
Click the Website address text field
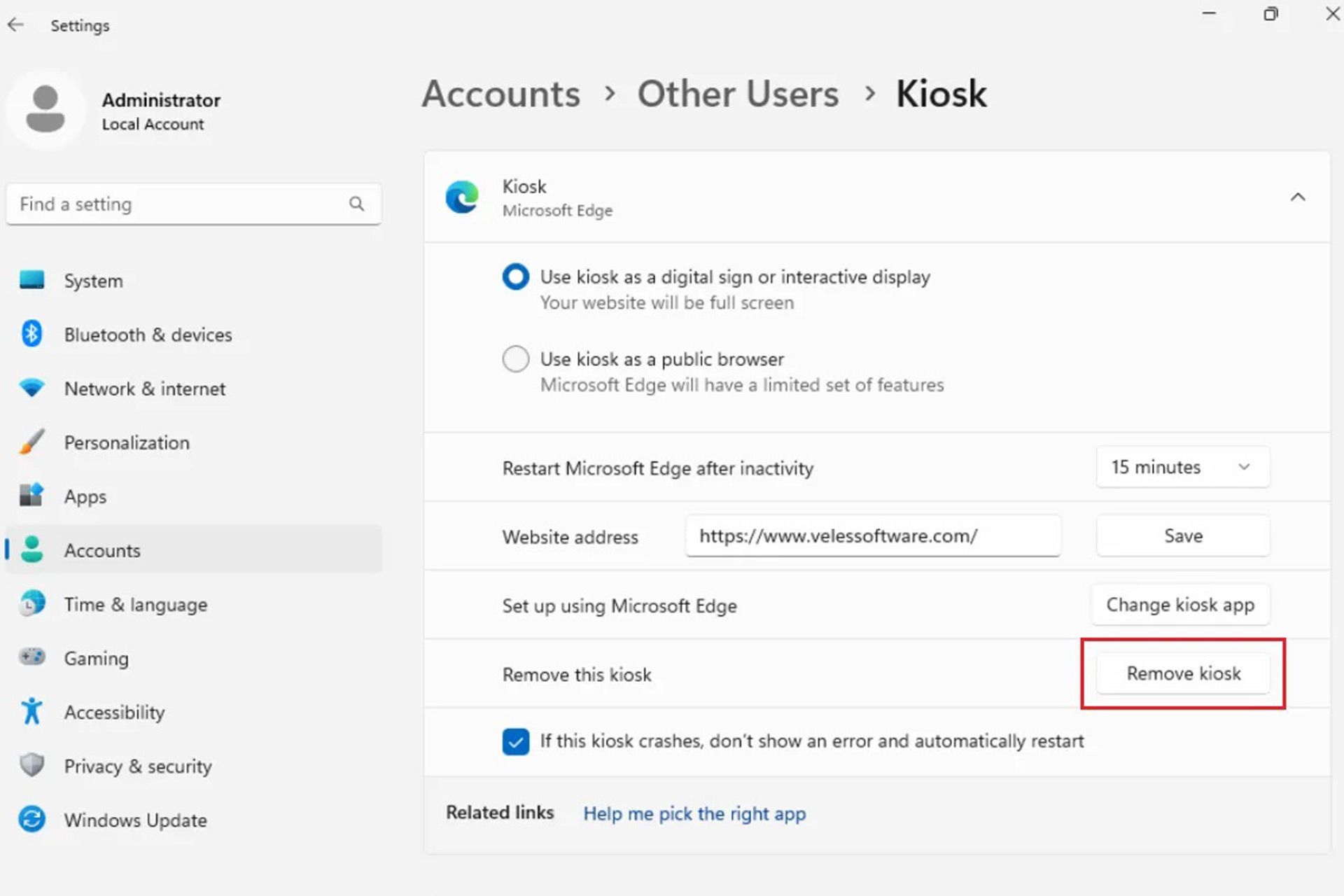[x=873, y=536]
